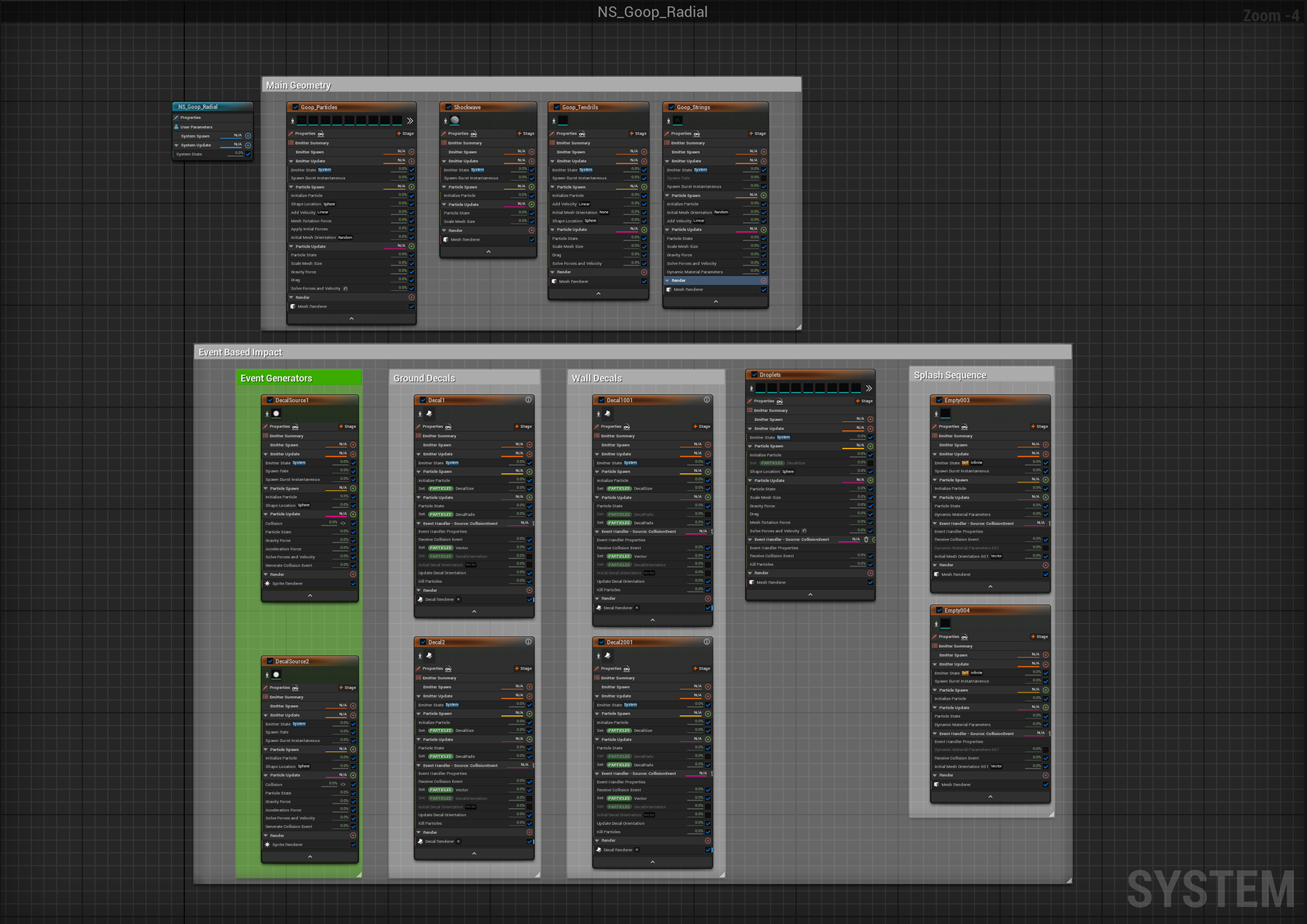Click the Mesh Renderer cube icon in Goop_Tendrils

[x=555, y=281]
